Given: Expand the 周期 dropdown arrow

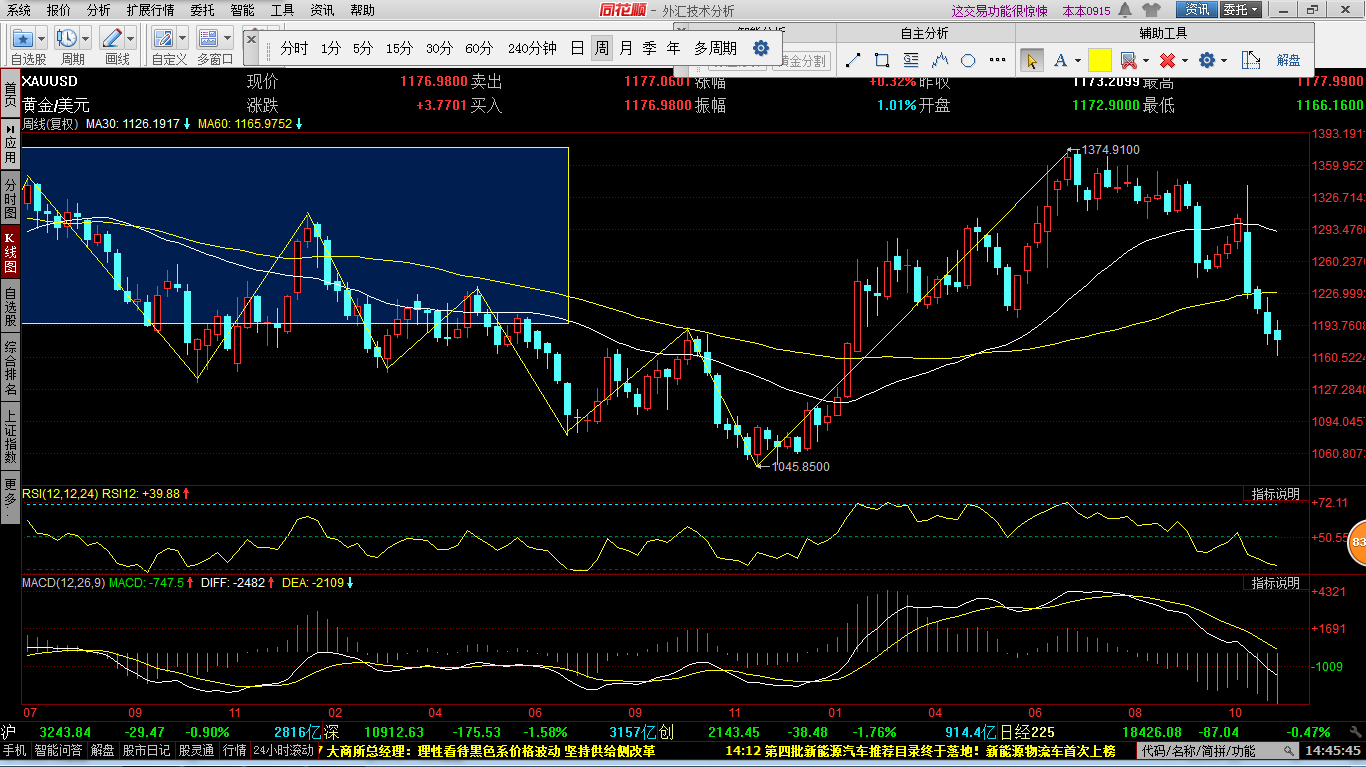Looking at the screenshot, I should 86,39.
